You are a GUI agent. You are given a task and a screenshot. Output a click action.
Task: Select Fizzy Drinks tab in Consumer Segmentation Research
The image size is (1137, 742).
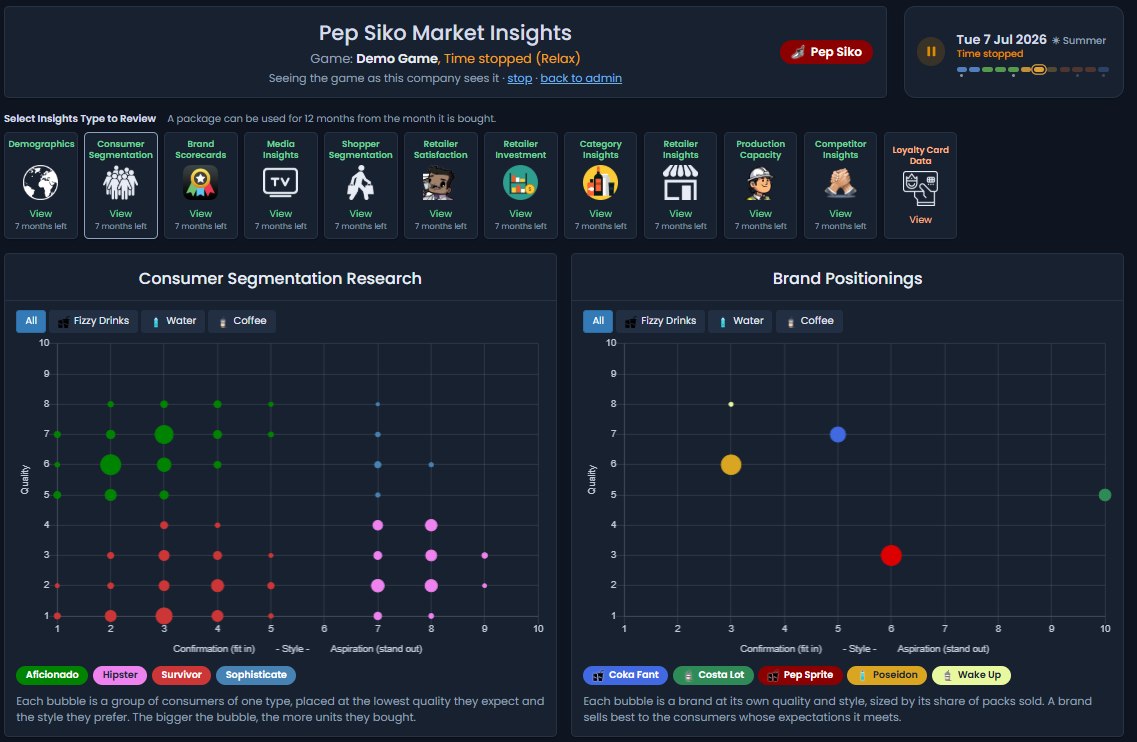94,321
